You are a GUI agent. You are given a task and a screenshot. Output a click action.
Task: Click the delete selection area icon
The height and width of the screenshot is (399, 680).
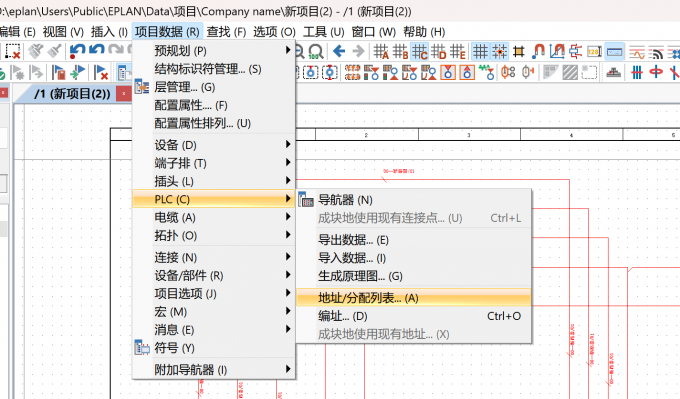pos(12,51)
